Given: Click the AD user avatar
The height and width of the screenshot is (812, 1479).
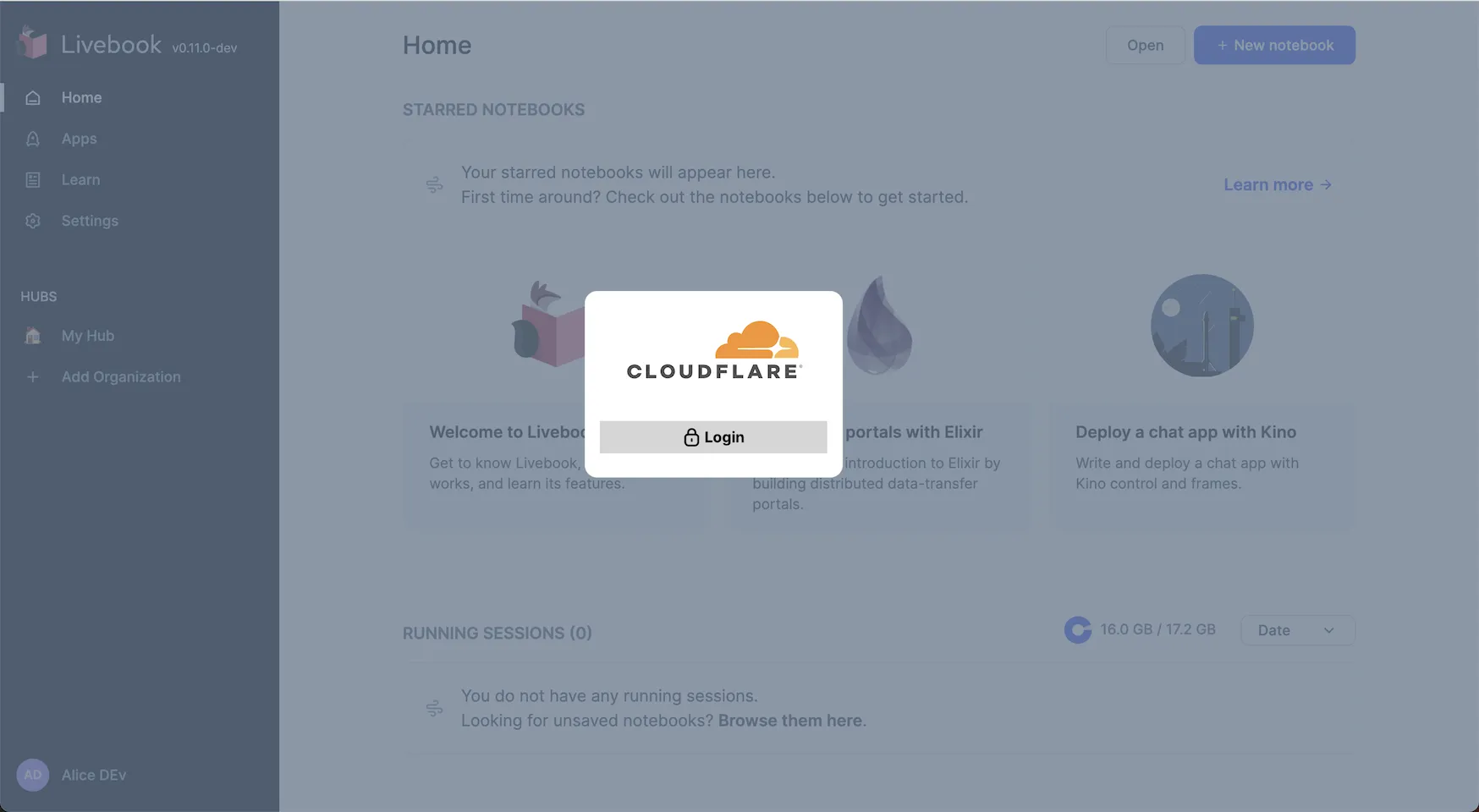Looking at the screenshot, I should tap(33, 775).
